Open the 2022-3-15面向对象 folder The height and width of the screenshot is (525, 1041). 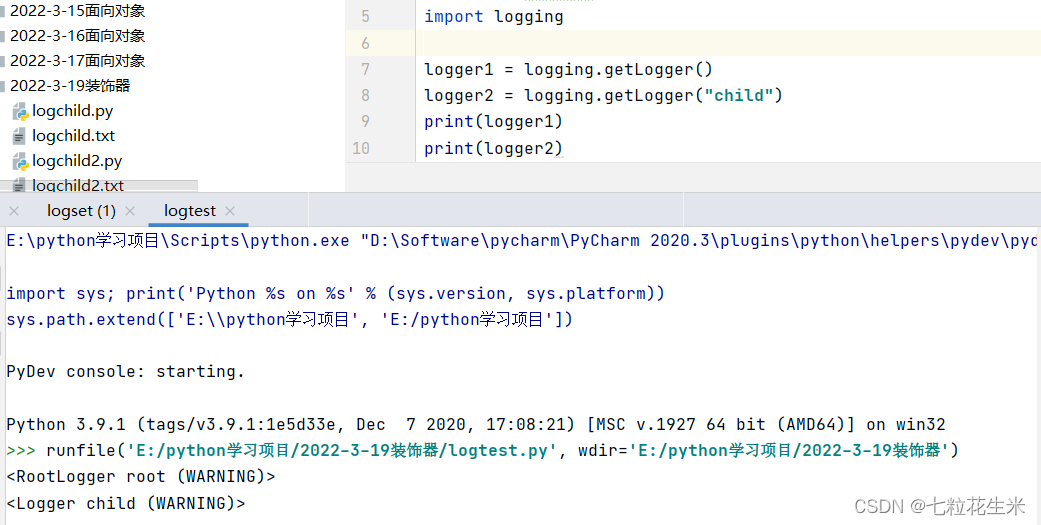point(77,11)
